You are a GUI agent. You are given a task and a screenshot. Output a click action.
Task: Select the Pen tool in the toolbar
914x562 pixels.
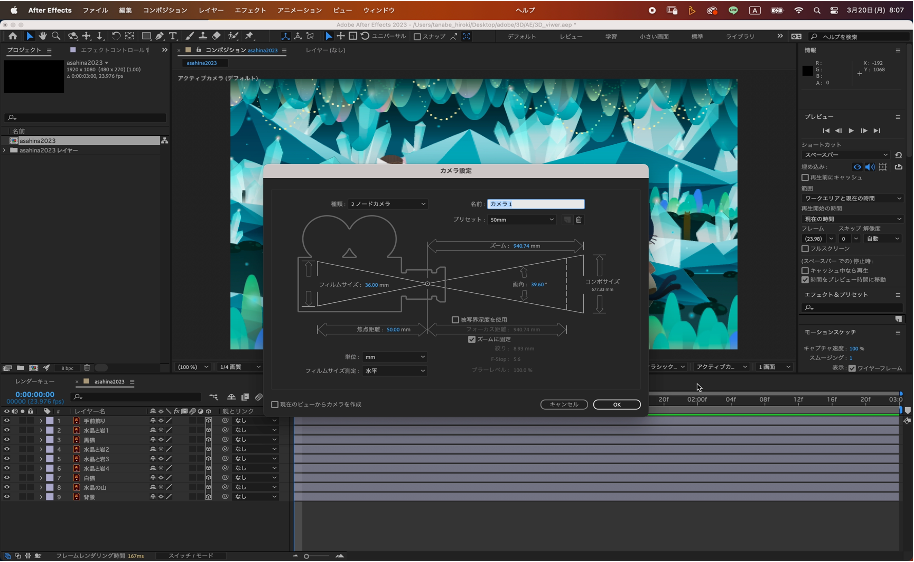(160, 36)
